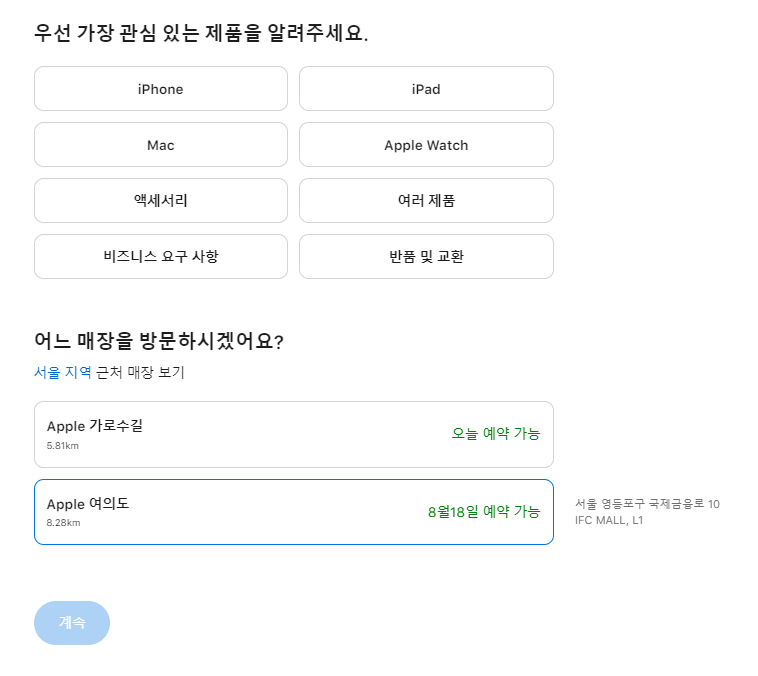The height and width of the screenshot is (676, 758).
Task: Select 반품 및 교환 option
Action: tap(426, 257)
